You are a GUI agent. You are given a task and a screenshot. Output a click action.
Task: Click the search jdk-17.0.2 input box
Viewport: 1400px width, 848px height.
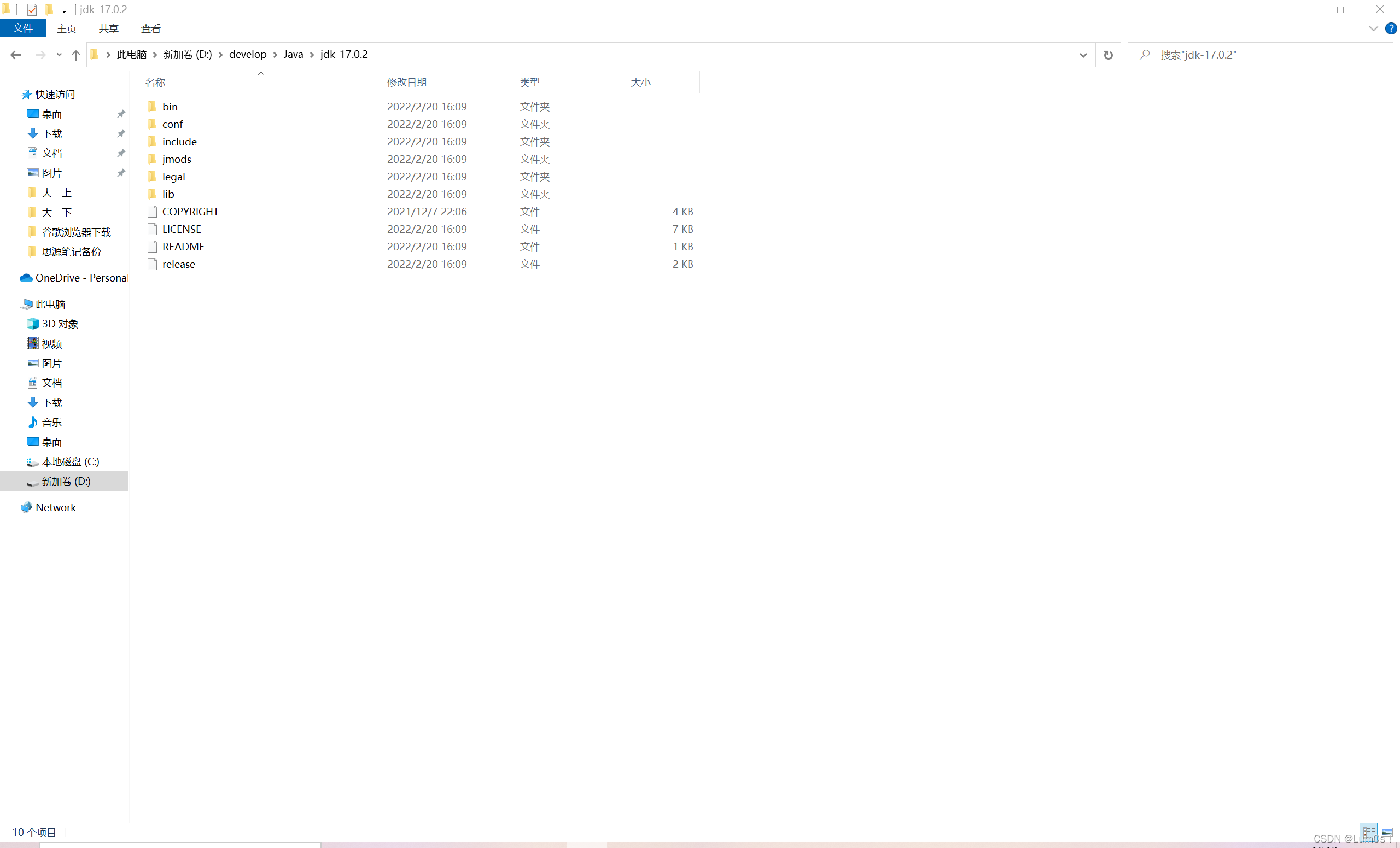click(1267, 55)
